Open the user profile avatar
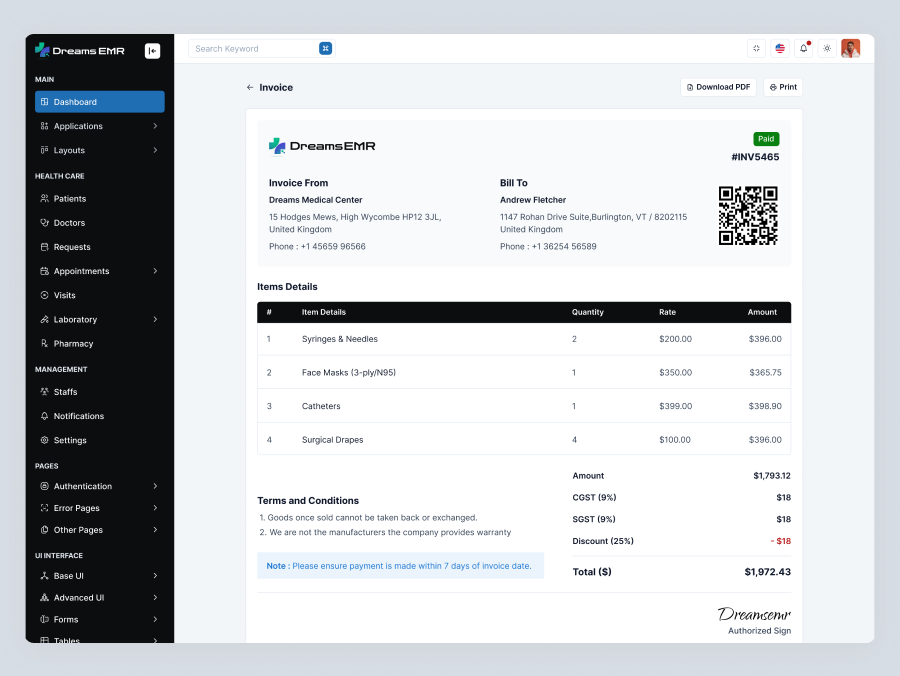This screenshot has width=900, height=676. [x=851, y=48]
